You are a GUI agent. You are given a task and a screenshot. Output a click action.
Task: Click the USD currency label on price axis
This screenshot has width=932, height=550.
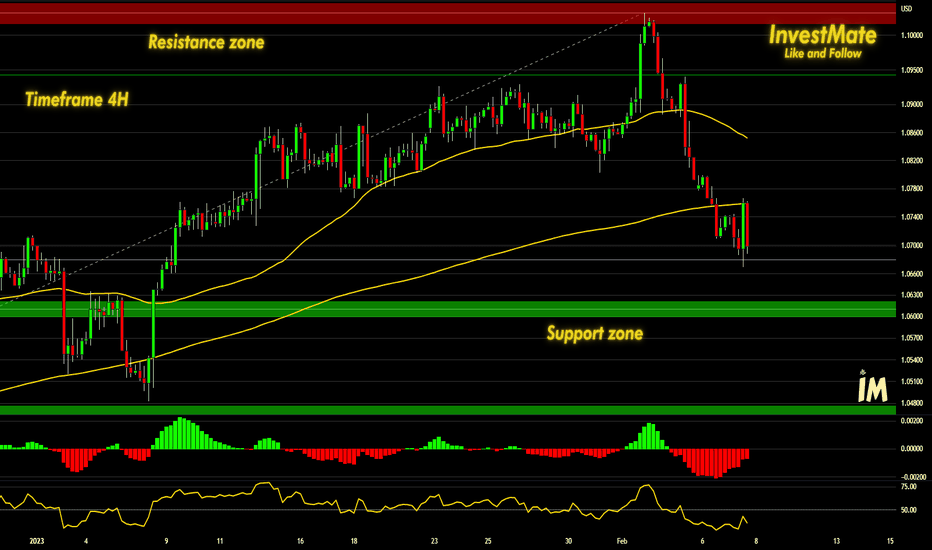(906, 8)
